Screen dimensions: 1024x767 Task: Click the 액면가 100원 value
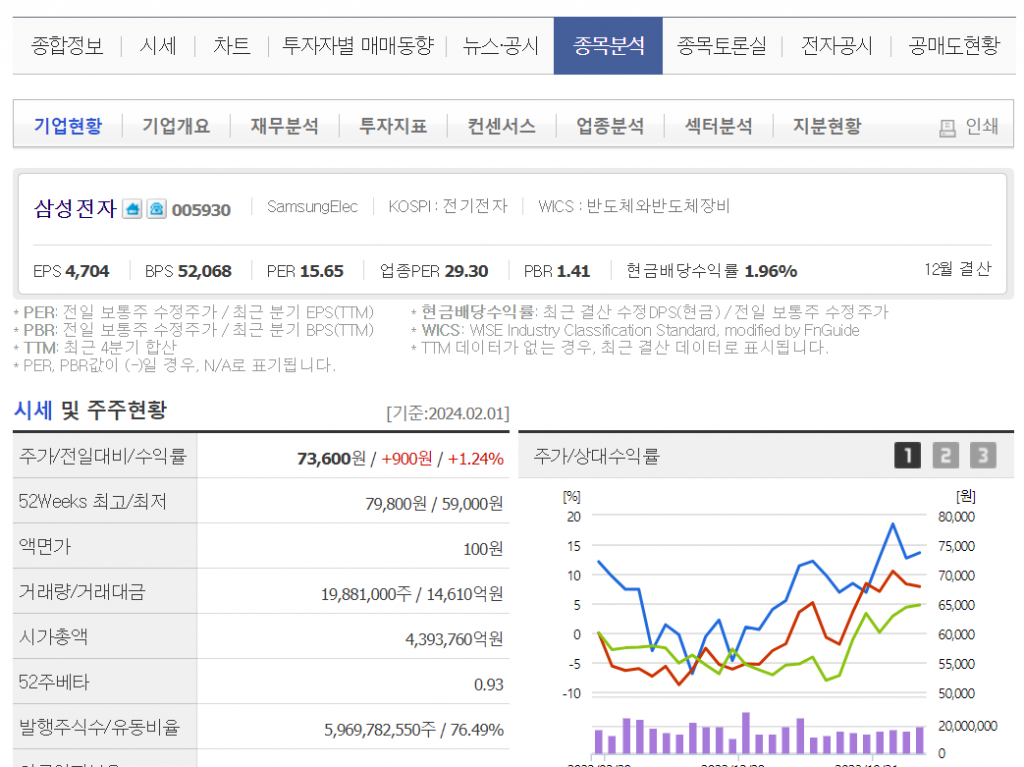coord(483,549)
